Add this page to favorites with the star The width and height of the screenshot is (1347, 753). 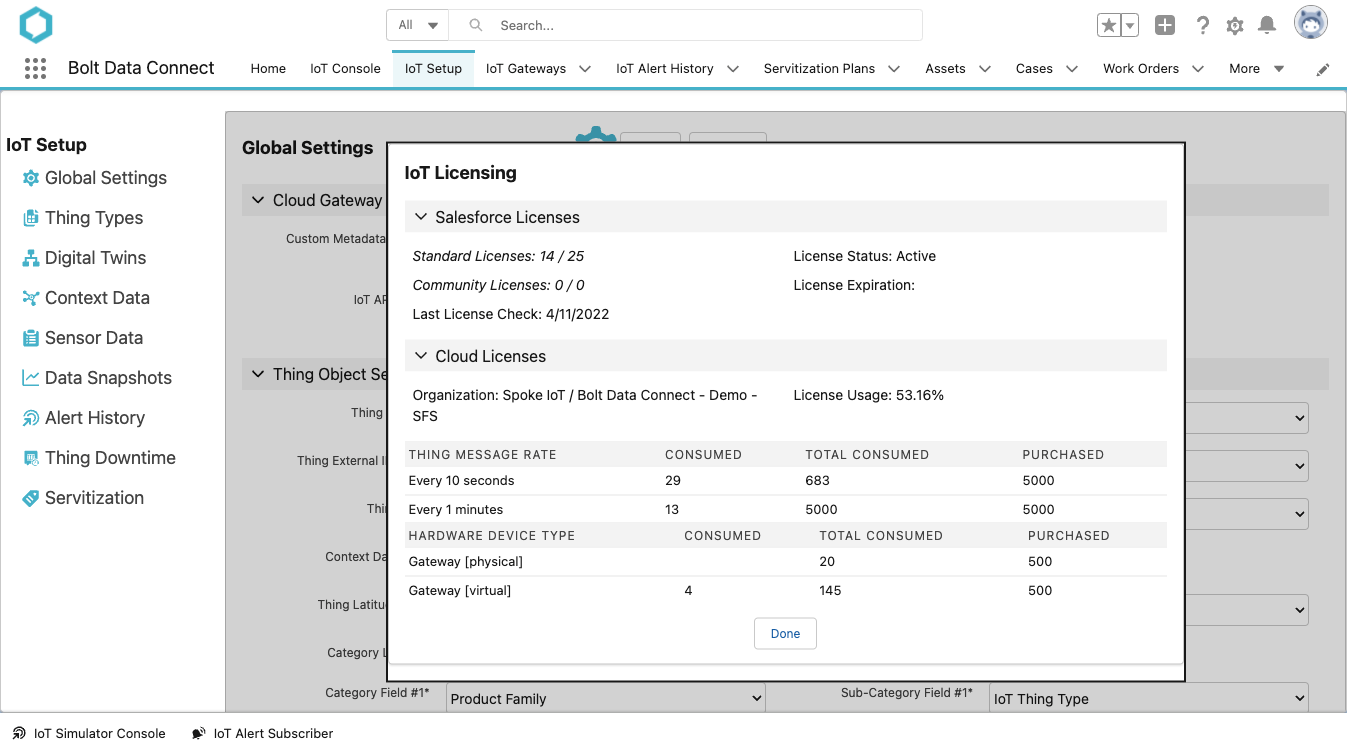pos(1109,26)
